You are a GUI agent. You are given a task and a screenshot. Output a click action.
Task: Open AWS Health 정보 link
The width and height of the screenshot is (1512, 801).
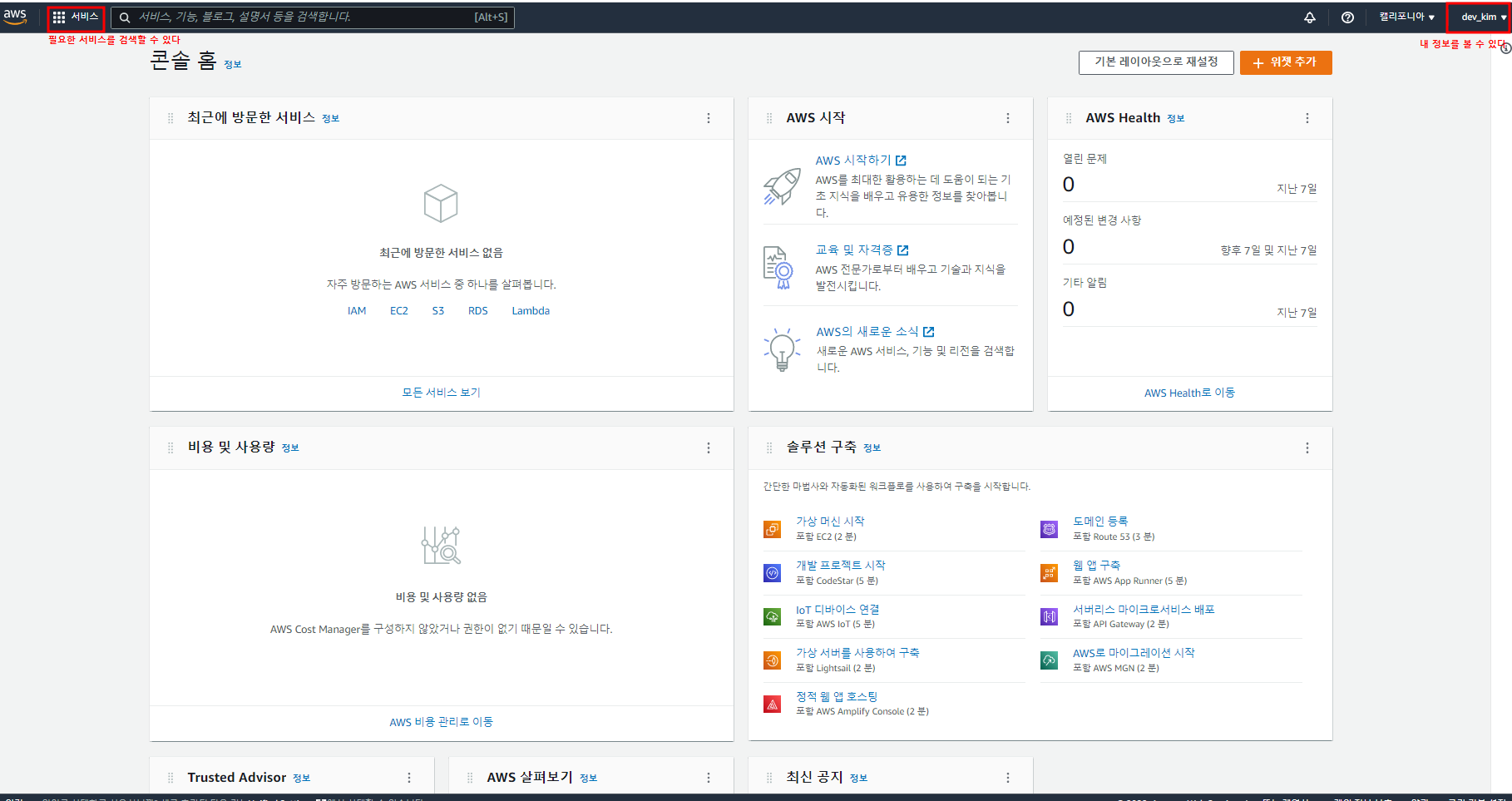(x=1176, y=119)
